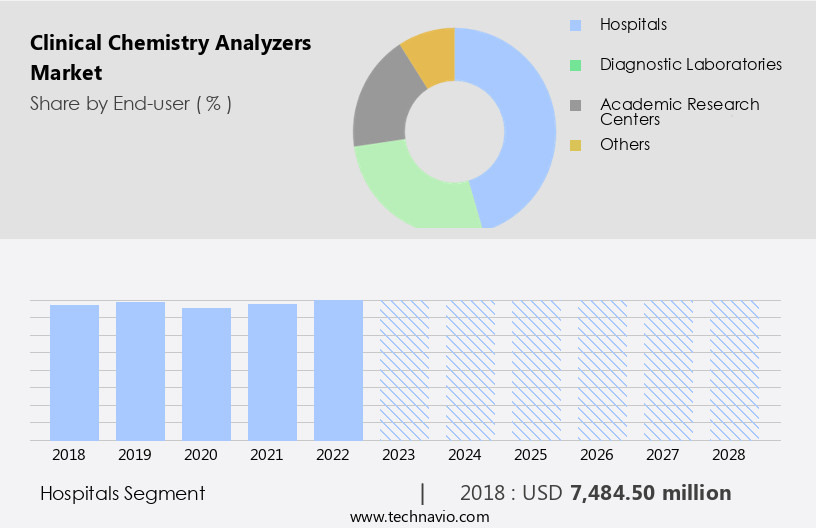Click the gray segment of the donut chart

point(380,110)
